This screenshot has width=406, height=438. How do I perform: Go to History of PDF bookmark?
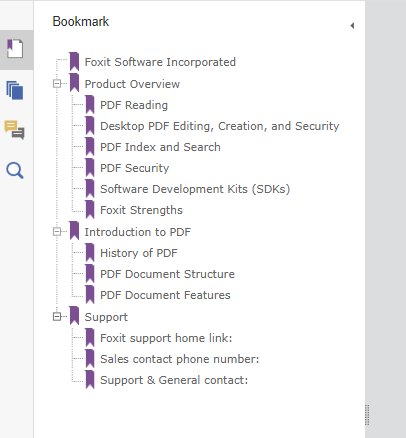pos(139,253)
